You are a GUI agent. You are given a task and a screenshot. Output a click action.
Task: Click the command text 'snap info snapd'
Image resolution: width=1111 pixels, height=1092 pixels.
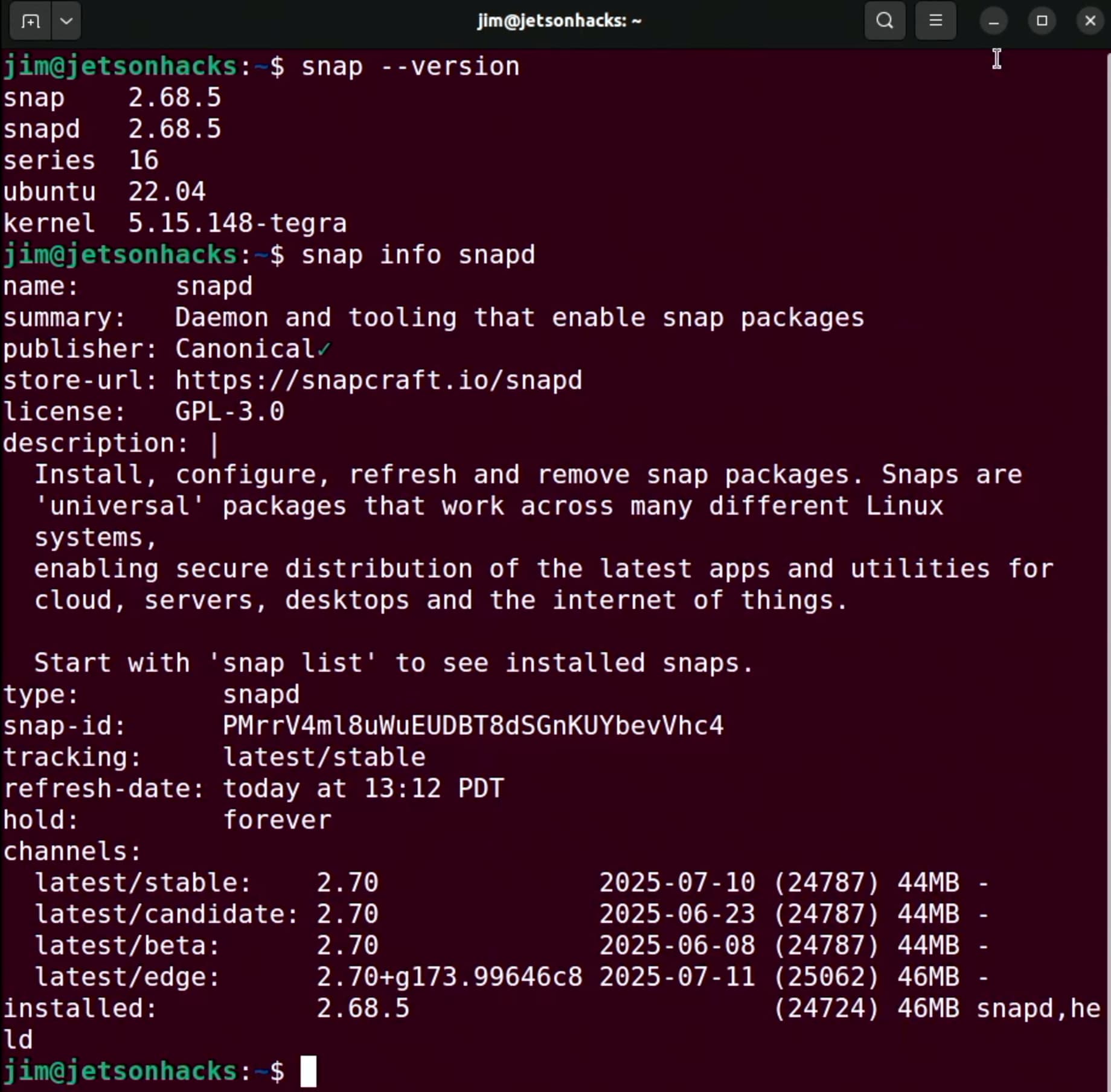(x=418, y=255)
